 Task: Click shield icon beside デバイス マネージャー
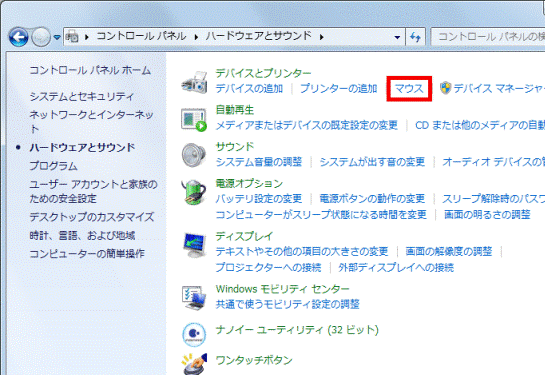point(445,88)
